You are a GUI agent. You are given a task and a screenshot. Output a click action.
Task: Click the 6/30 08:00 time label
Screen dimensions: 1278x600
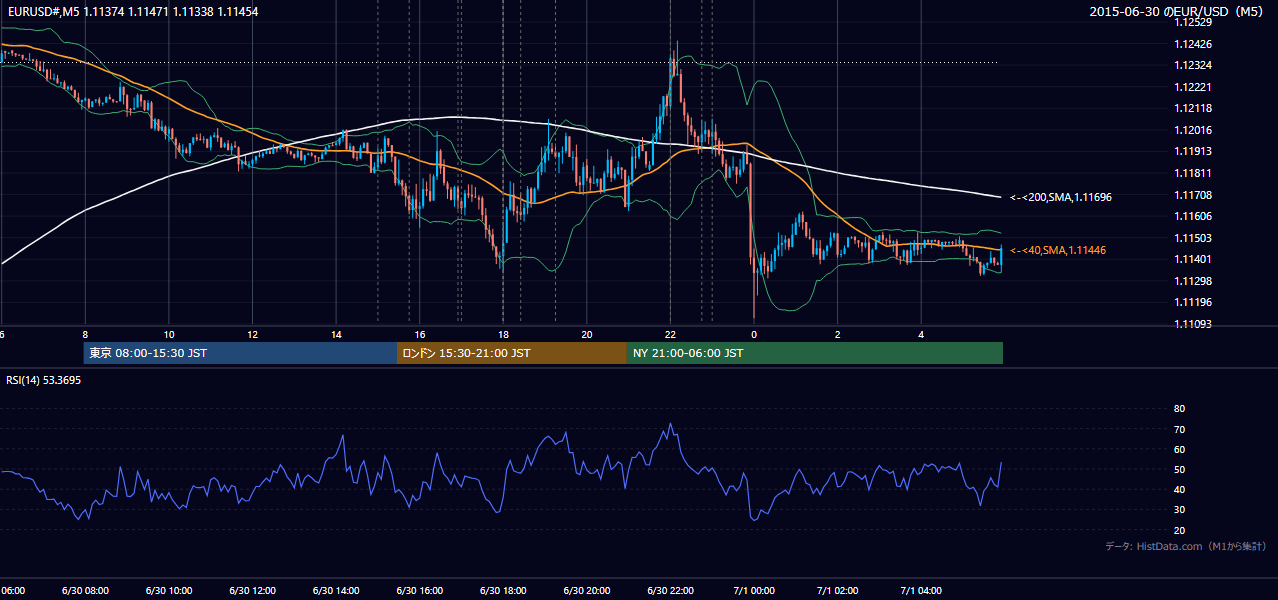[x=84, y=590]
